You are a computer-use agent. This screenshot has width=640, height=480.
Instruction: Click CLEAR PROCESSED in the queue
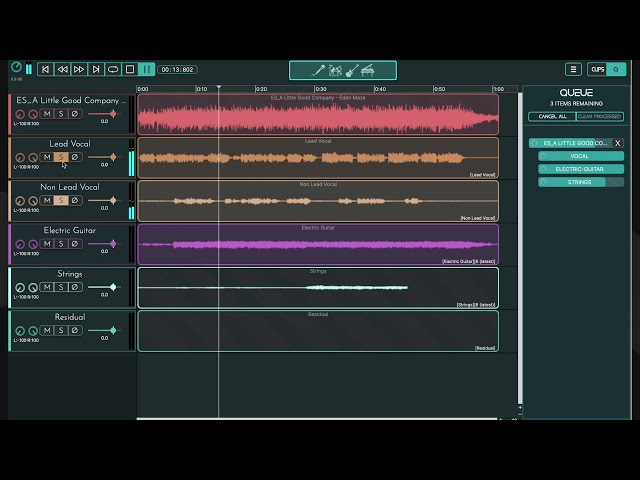[x=599, y=117]
